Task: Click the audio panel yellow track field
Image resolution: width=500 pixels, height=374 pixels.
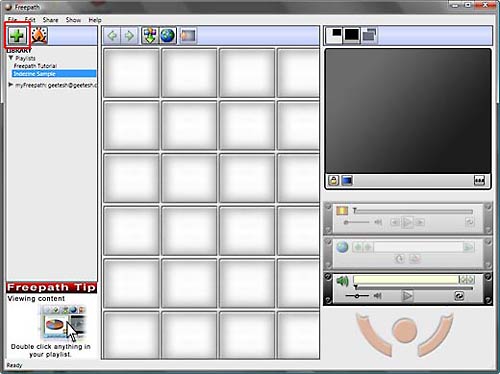Action: tap(406, 280)
